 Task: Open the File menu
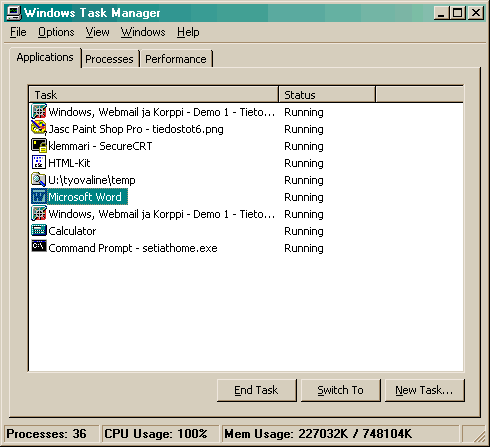[x=18, y=32]
